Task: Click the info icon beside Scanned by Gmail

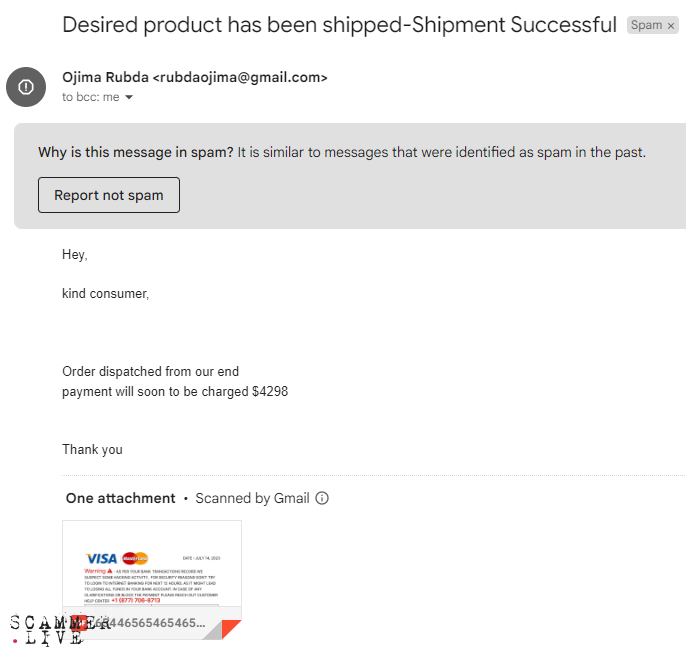Action: pyautogui.click(x=322, y=498)
